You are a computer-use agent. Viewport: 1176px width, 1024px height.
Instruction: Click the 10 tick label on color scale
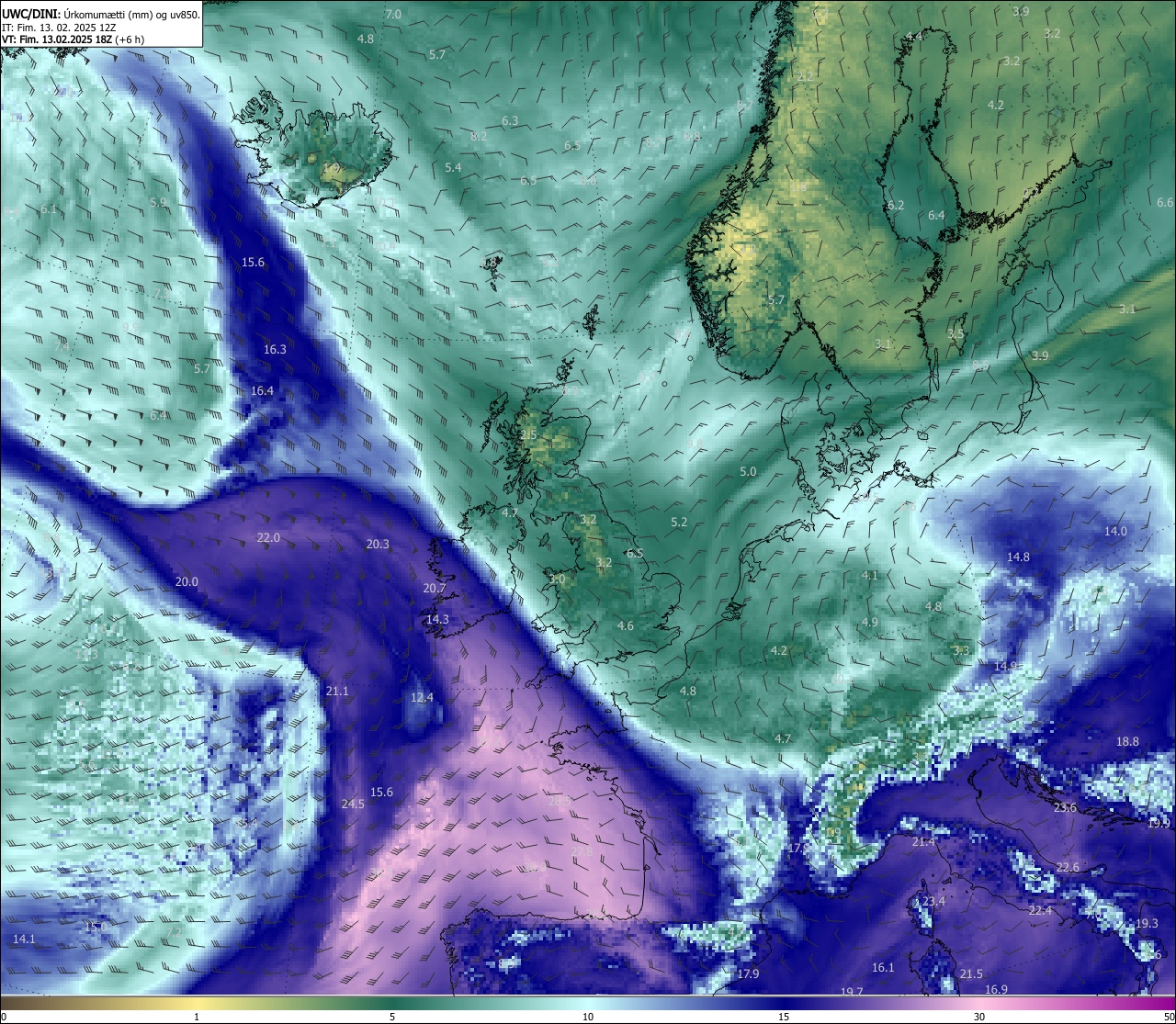(x=587, y=1017)
